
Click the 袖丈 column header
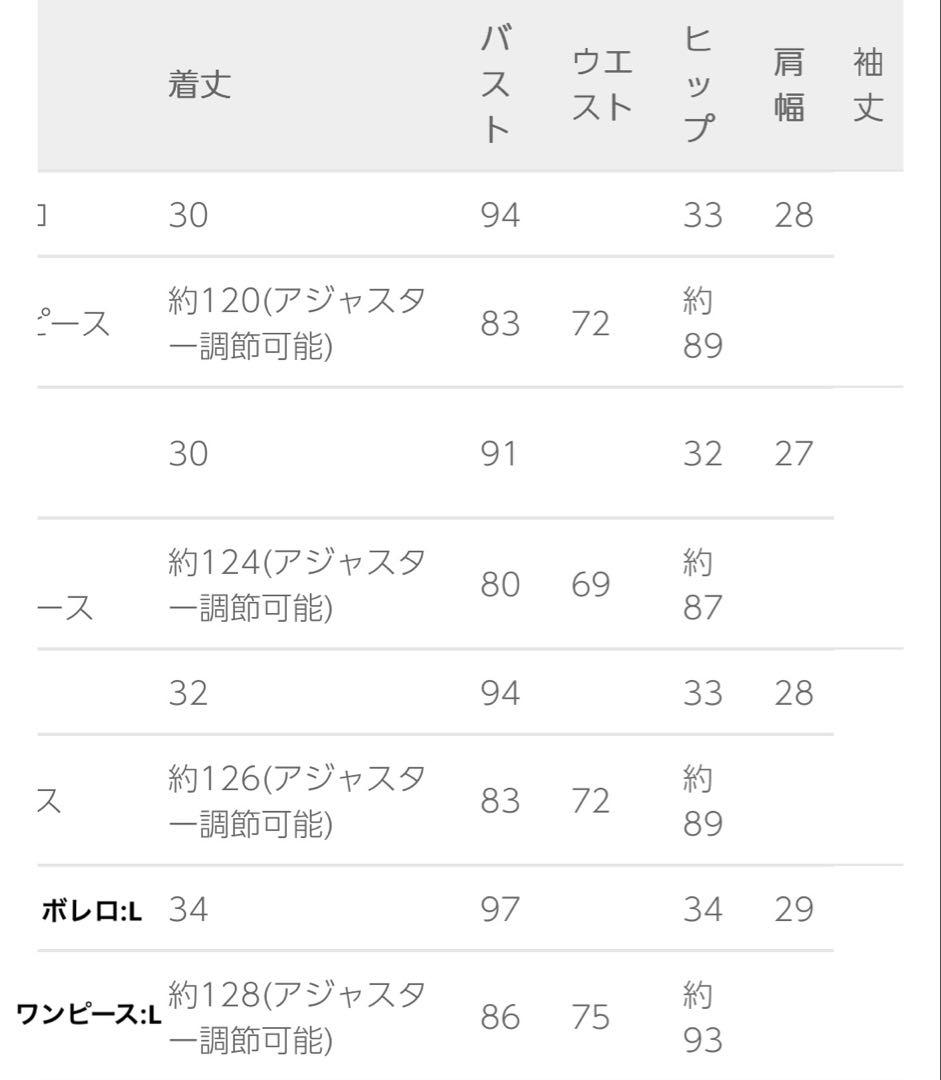[x=868, y=85]
